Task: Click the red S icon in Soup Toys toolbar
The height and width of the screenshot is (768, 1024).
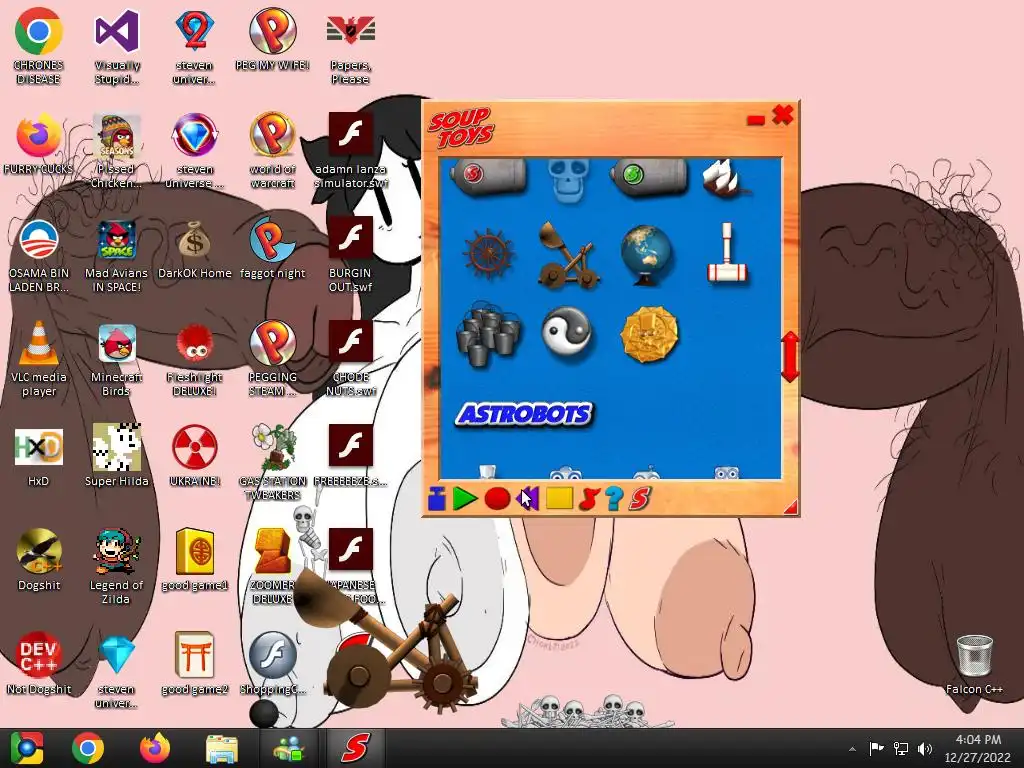Action: pyautogui.click(x=639, y=499)
